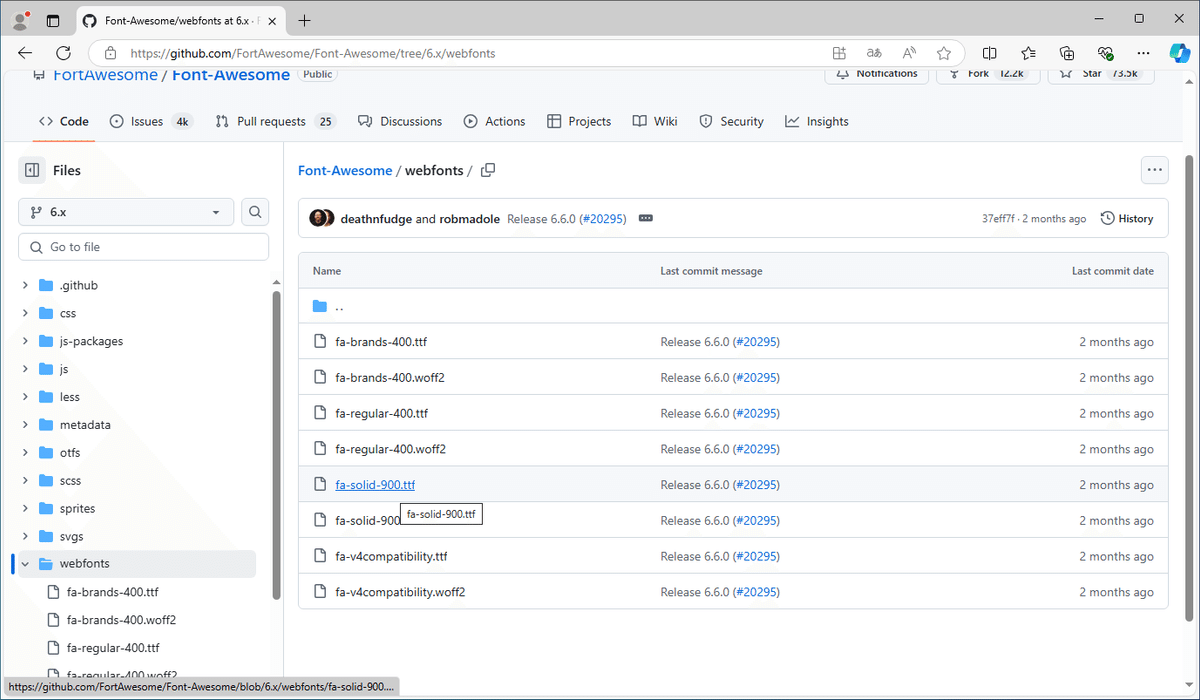Click deathnfudge avatar image

coord(317,218)
